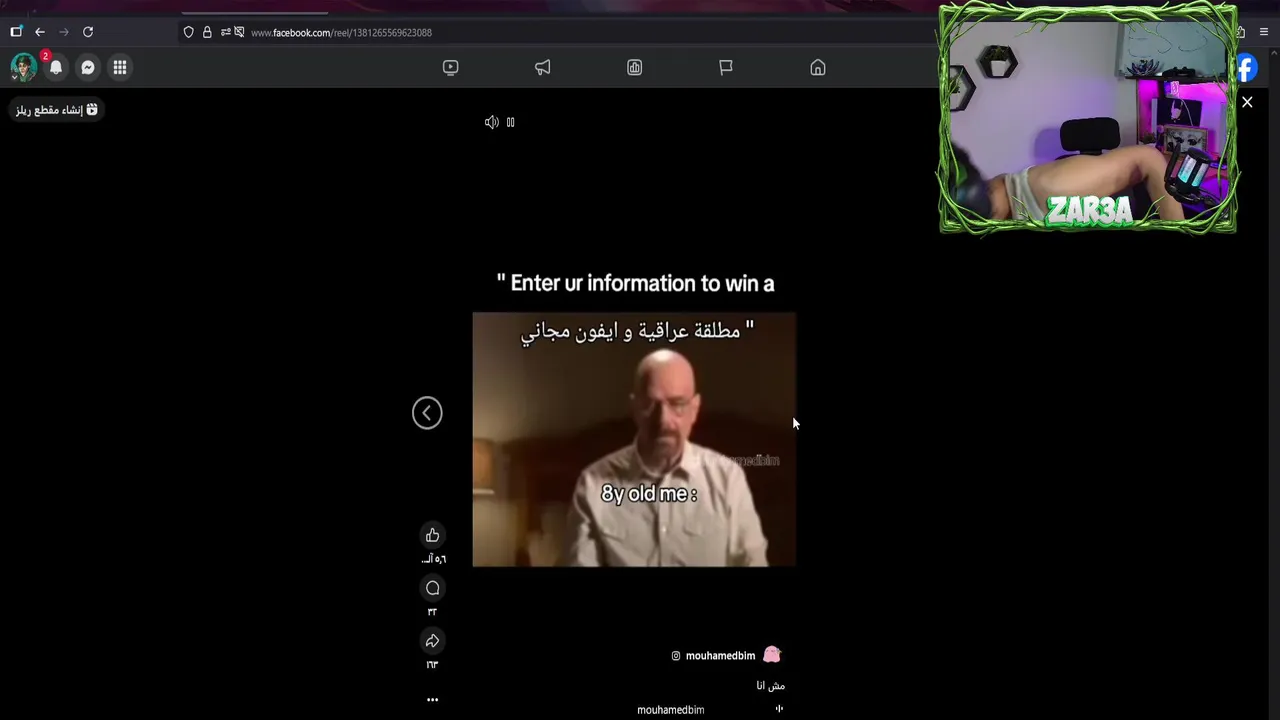Share the reel

pyautogui.click(x=433, y=641)
